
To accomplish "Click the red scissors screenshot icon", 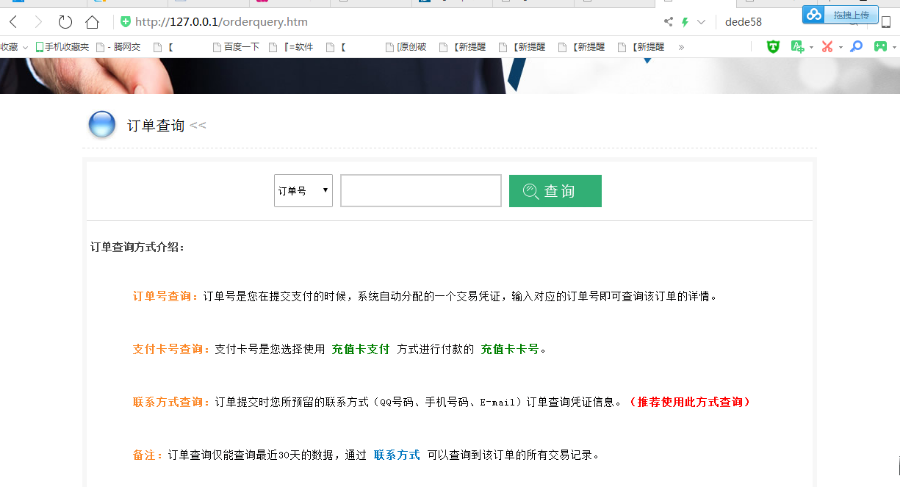I will tap(827, 47).
